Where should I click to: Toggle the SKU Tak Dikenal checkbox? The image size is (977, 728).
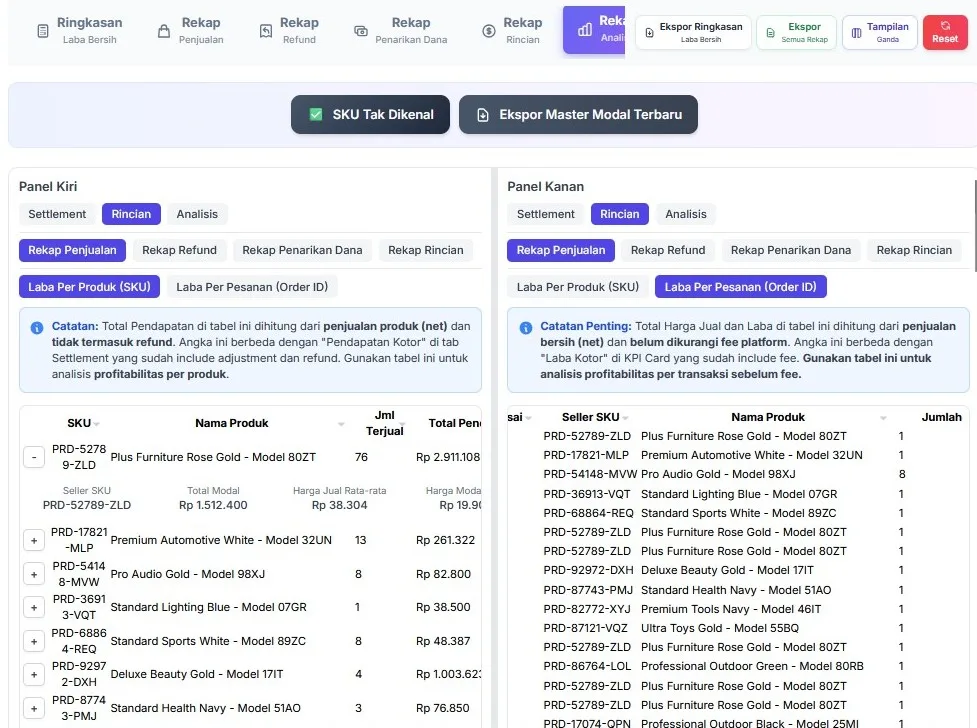[x=316, y=115]
